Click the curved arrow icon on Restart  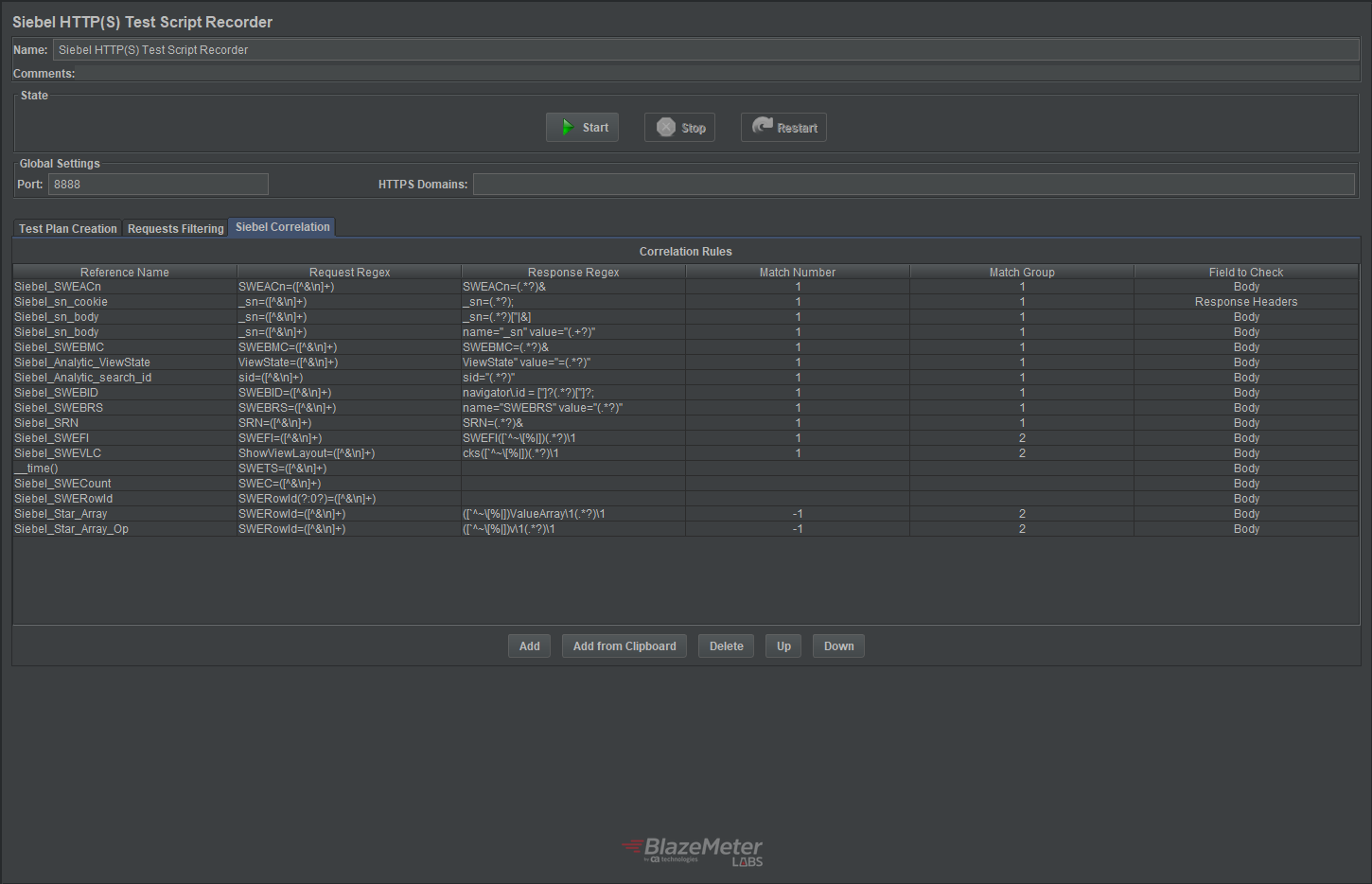coord(763,126)
